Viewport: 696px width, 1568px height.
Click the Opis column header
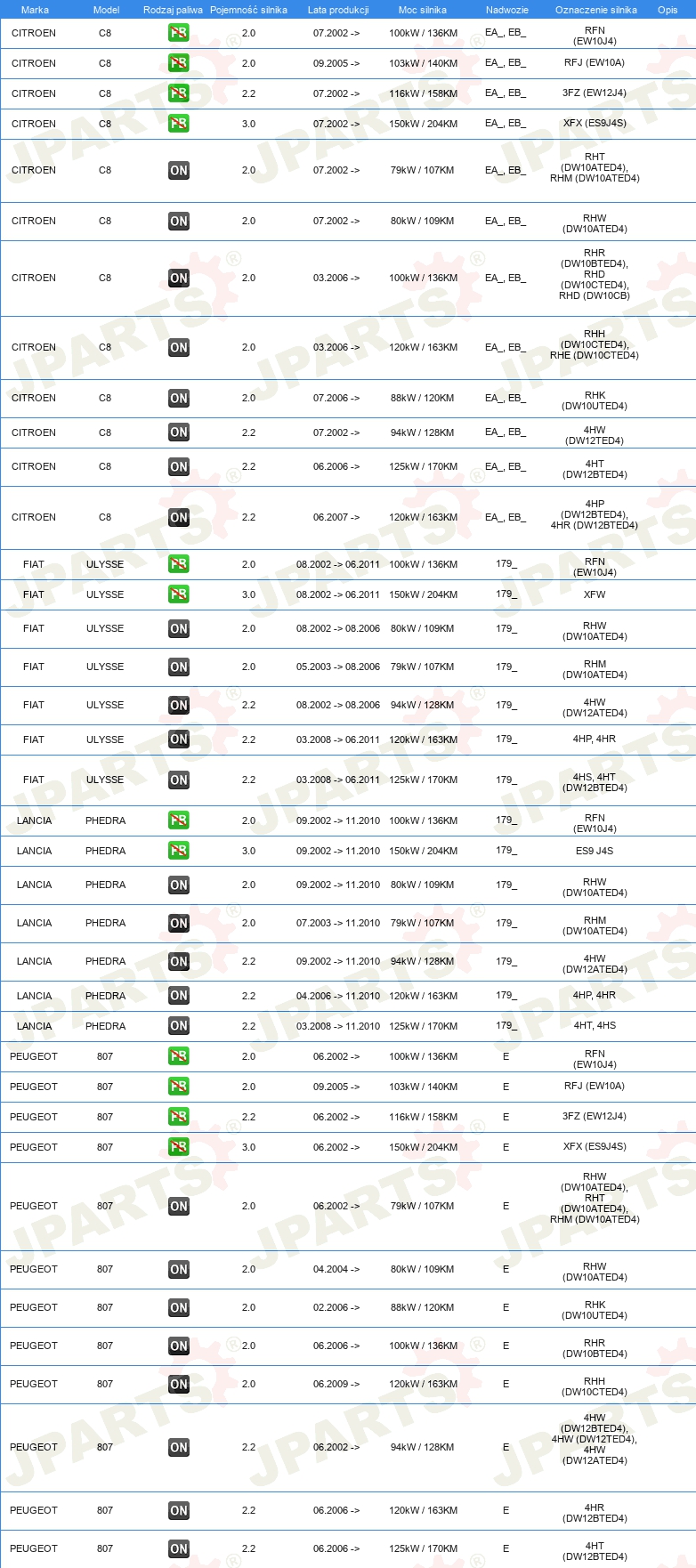(x=668, y=10)
